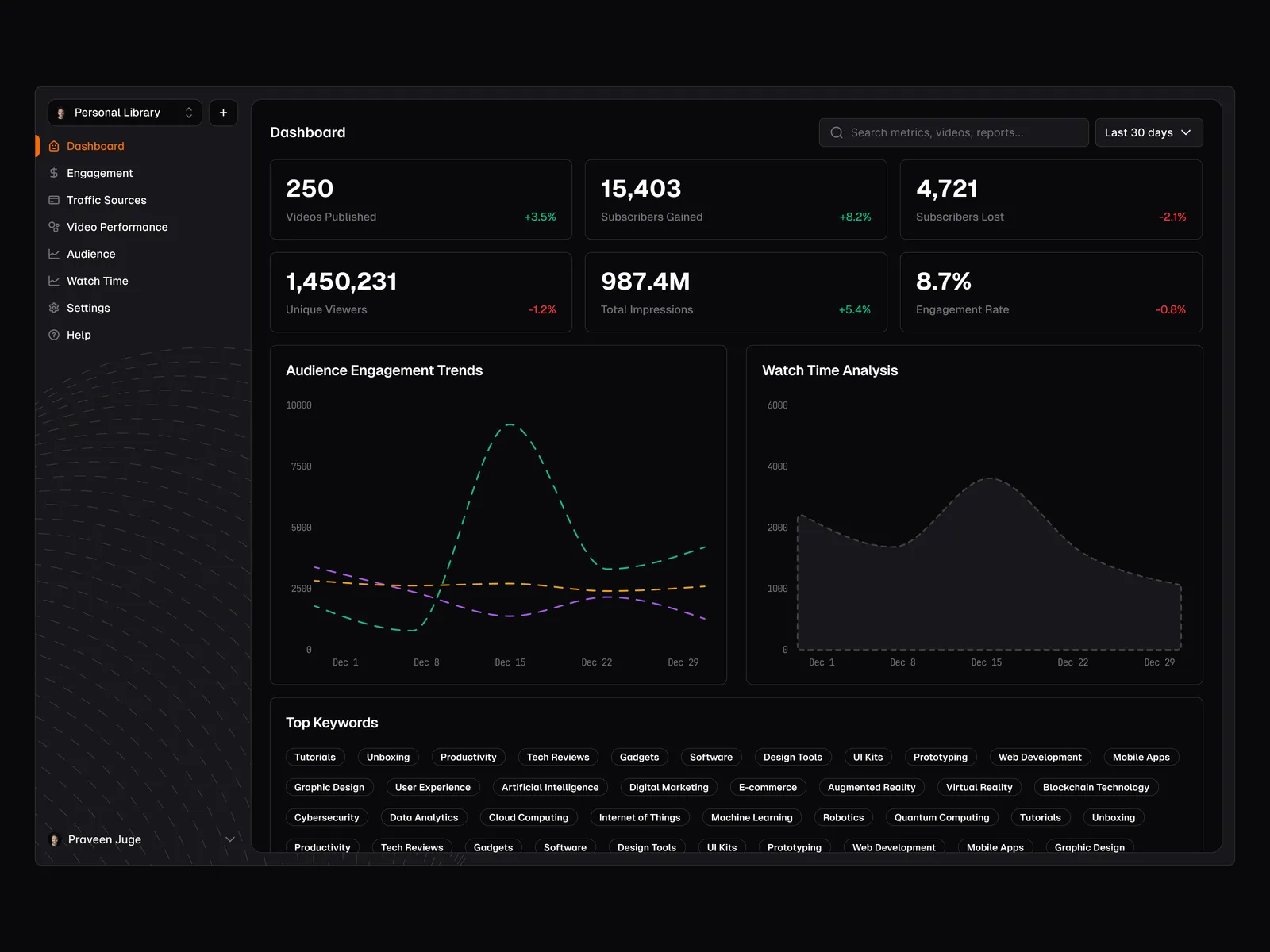Screen dimensions: 1270x952
Task: Click the Audience chart icon
Action: click(x=54, y=254)
